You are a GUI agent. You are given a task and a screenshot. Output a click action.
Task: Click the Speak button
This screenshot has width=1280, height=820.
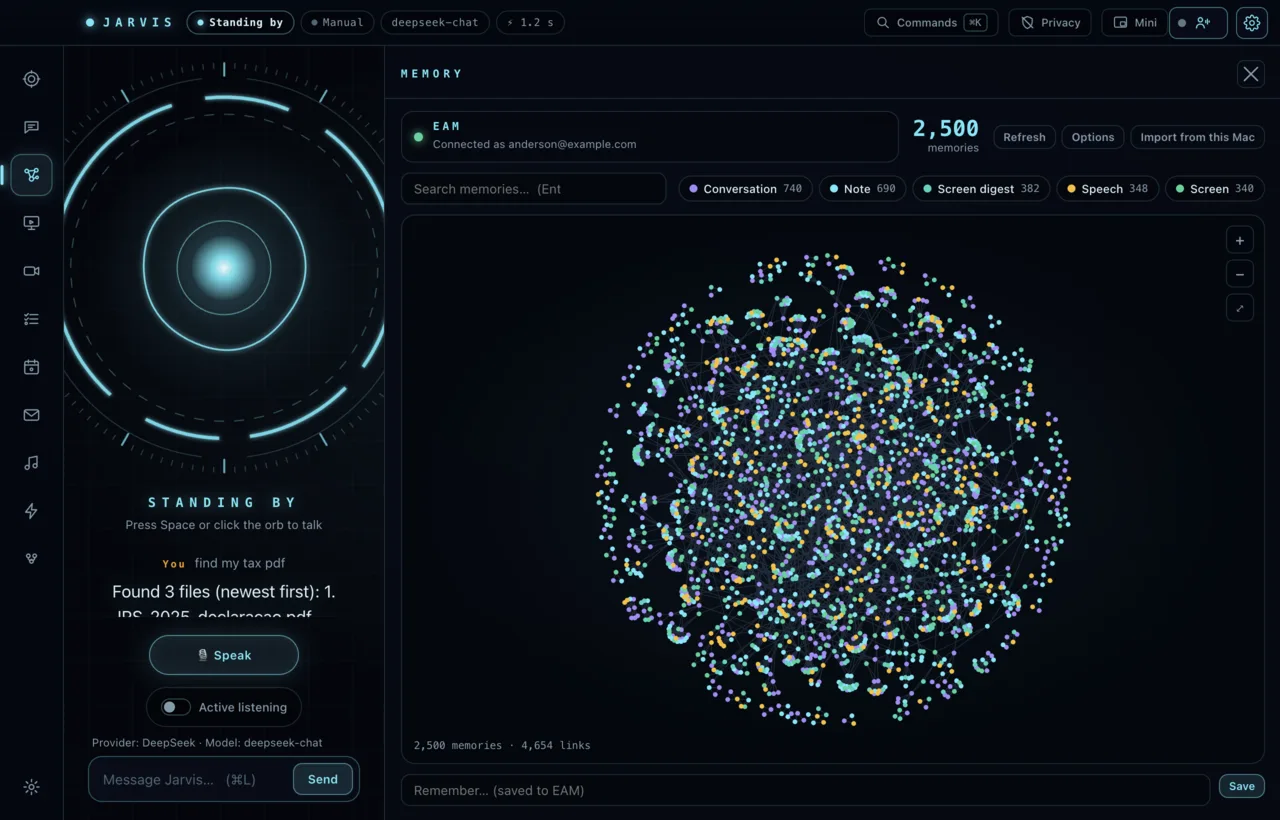[224, 655]
